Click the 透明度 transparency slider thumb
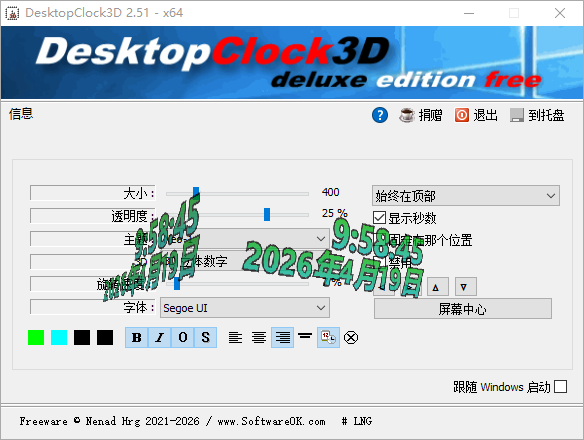This screenshot has height=440, width=584. point(267,214)
